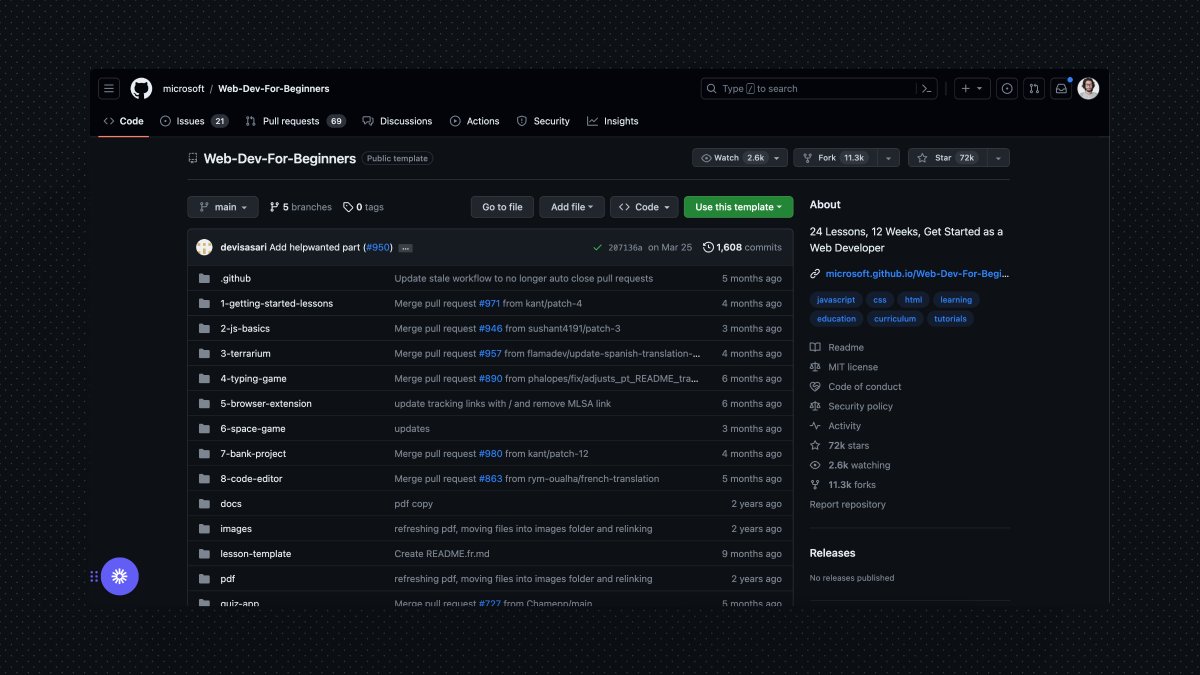This screenshot has height=675, width=1200.
Task: Click the Use this template button
Action: (x=738, y=207)
